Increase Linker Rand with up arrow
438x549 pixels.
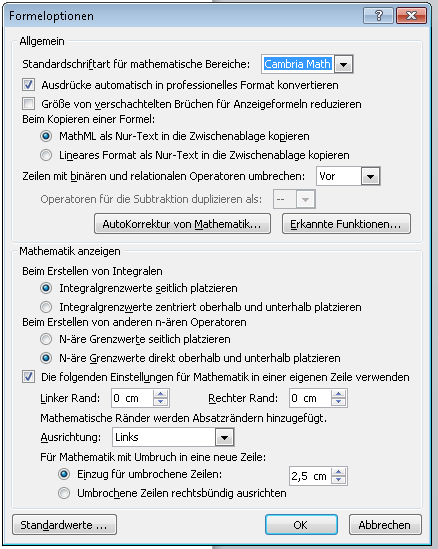(160, 394)
